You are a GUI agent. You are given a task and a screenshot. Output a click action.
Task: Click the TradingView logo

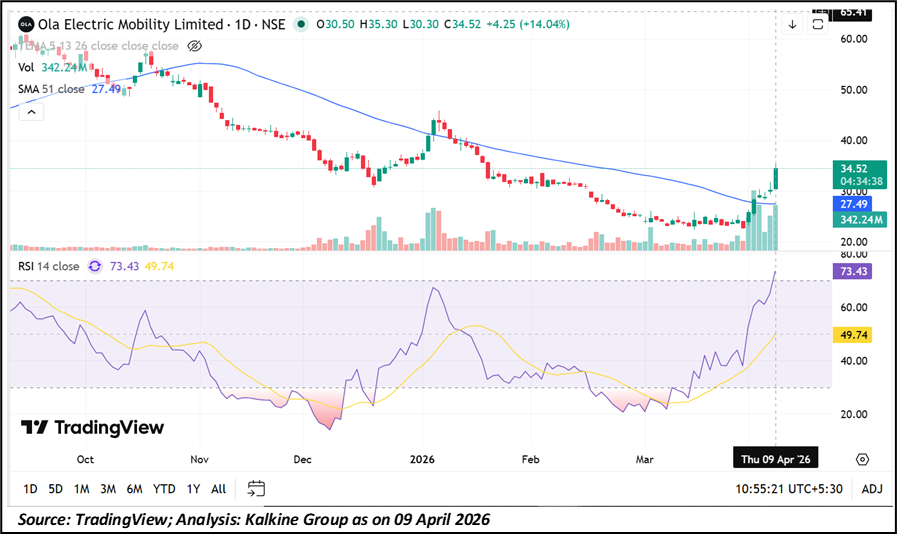pos(92,428)
